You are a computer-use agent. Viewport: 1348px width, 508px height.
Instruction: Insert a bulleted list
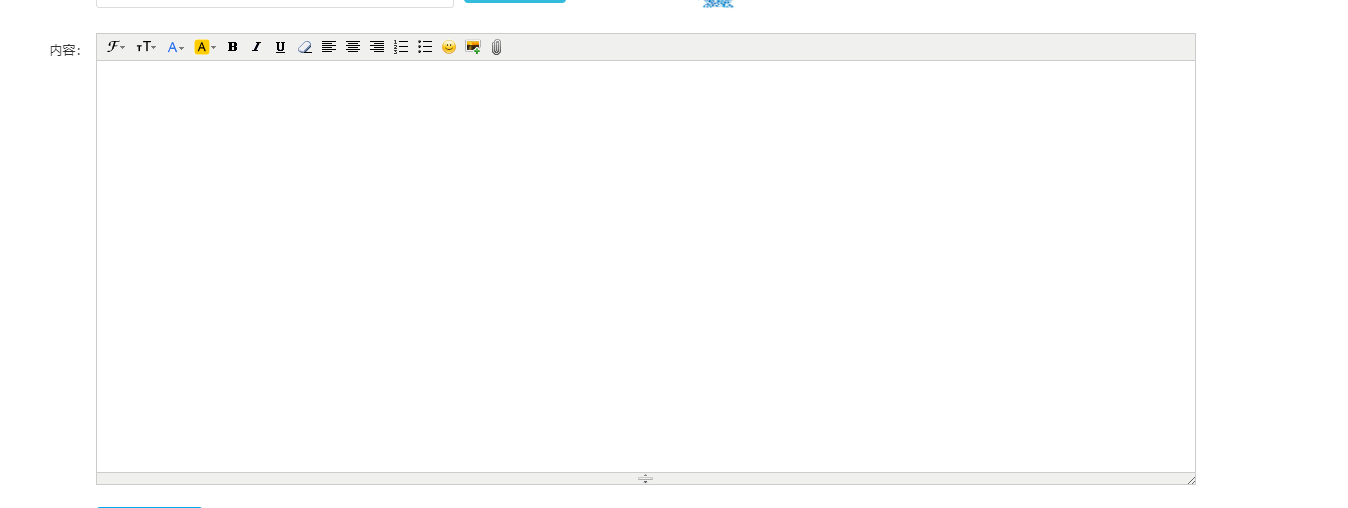(x=425, y=47)
